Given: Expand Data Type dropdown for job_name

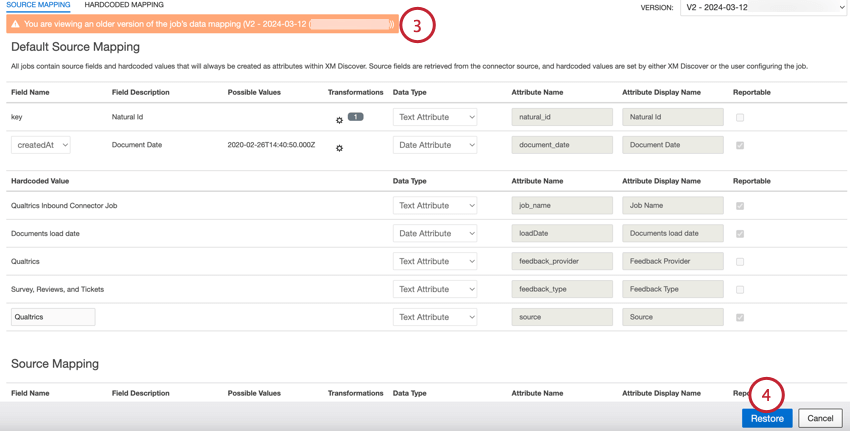Looking at the screenshot, I should point(434,206).
